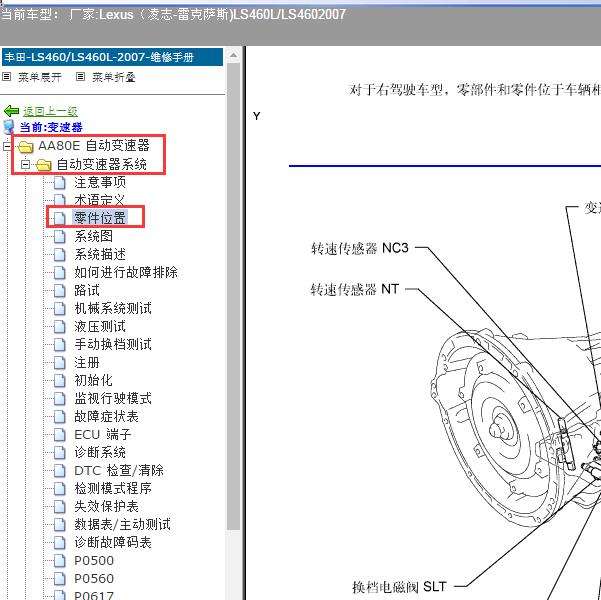
Task: Open the 手动换档测试 page
Action: click(113, 344)
